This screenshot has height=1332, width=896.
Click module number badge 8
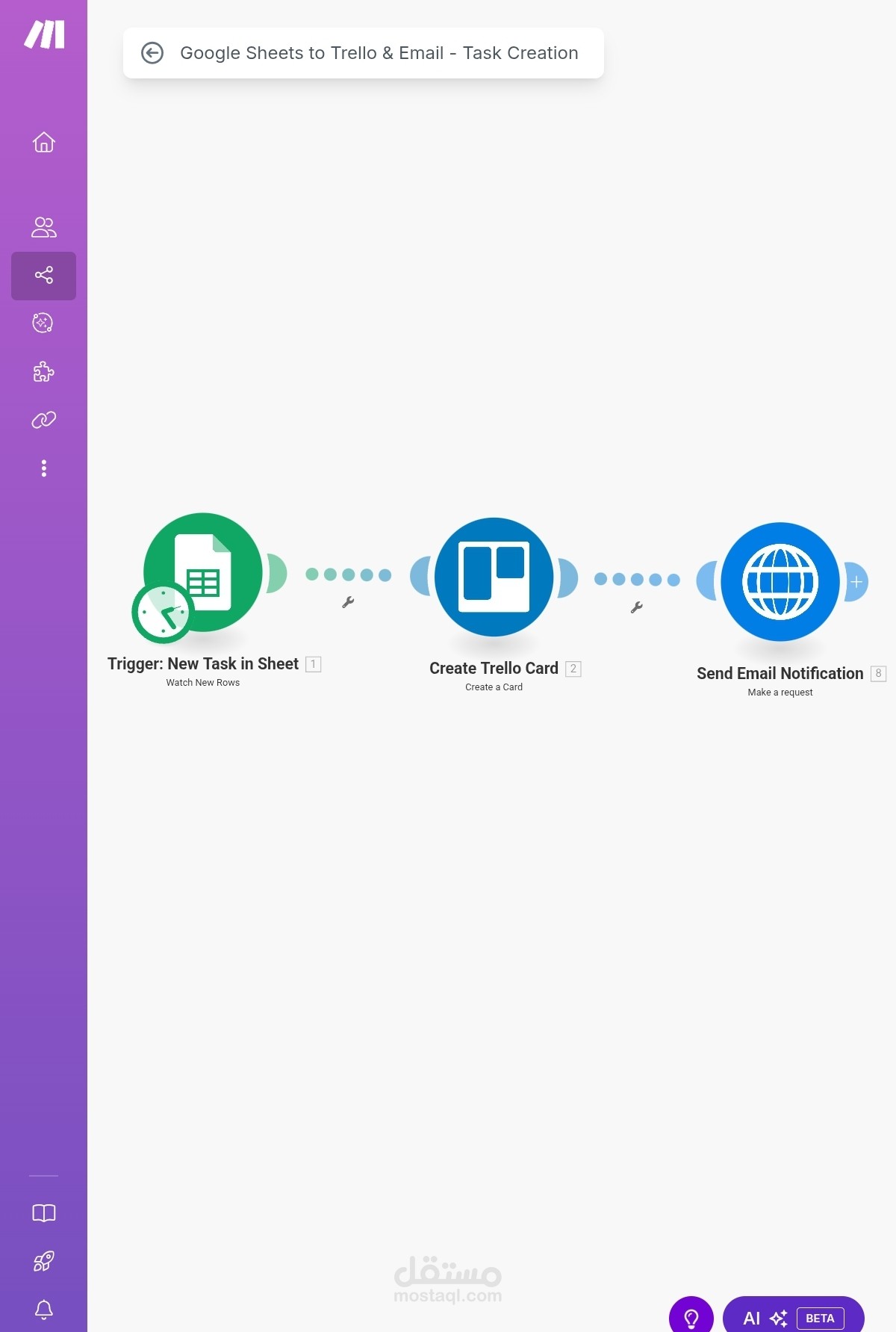879,674
